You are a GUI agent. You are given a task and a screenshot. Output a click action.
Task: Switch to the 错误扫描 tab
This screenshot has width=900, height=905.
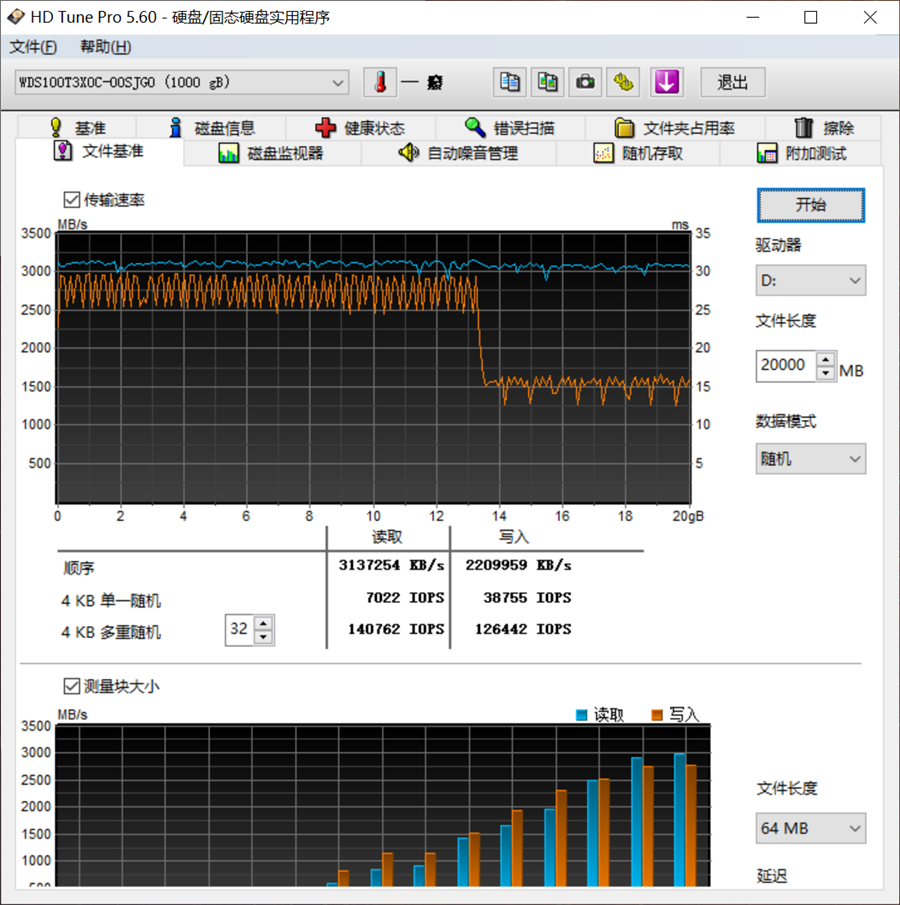510,128
